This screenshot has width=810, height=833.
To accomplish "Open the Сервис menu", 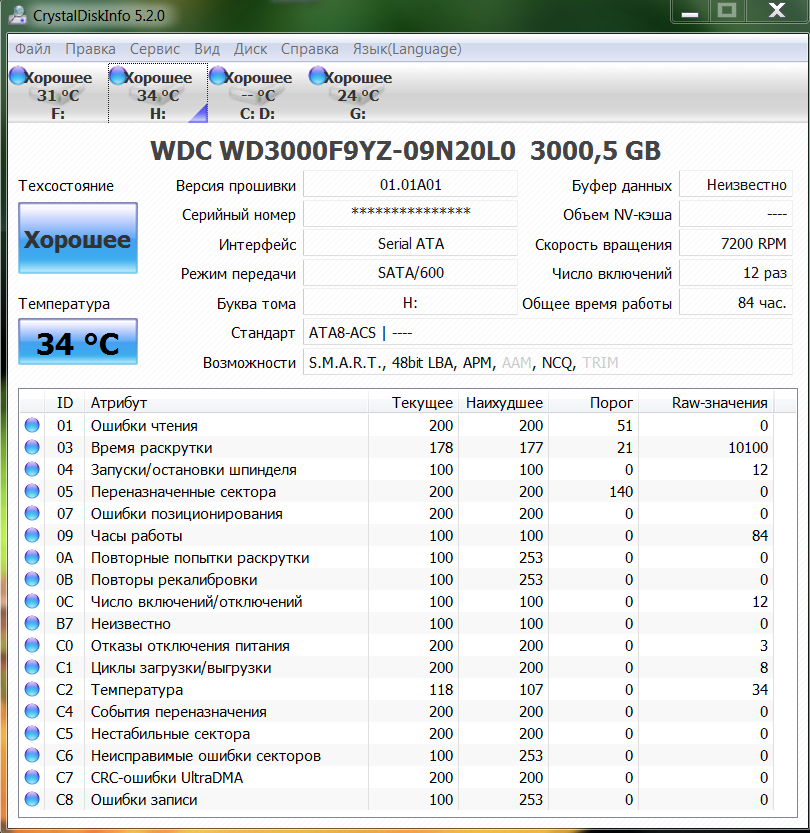I will click(x=155, y=49).
